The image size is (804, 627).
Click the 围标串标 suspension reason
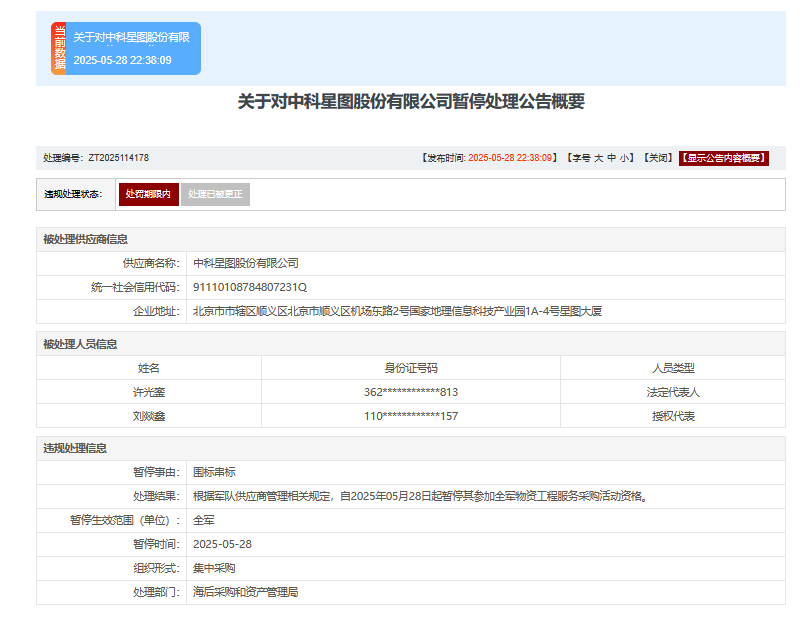tap(214, 472)
